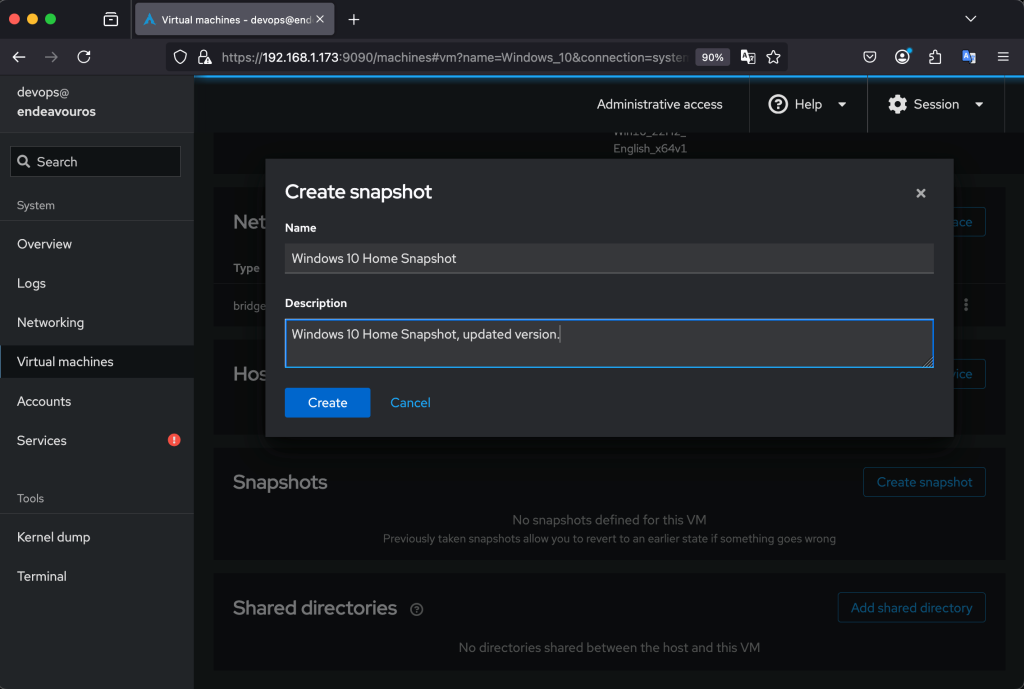Focus the snapshot Description text area
This screenshot has height=689, width=1024.
pyautogui.click(x=609, y=343)
